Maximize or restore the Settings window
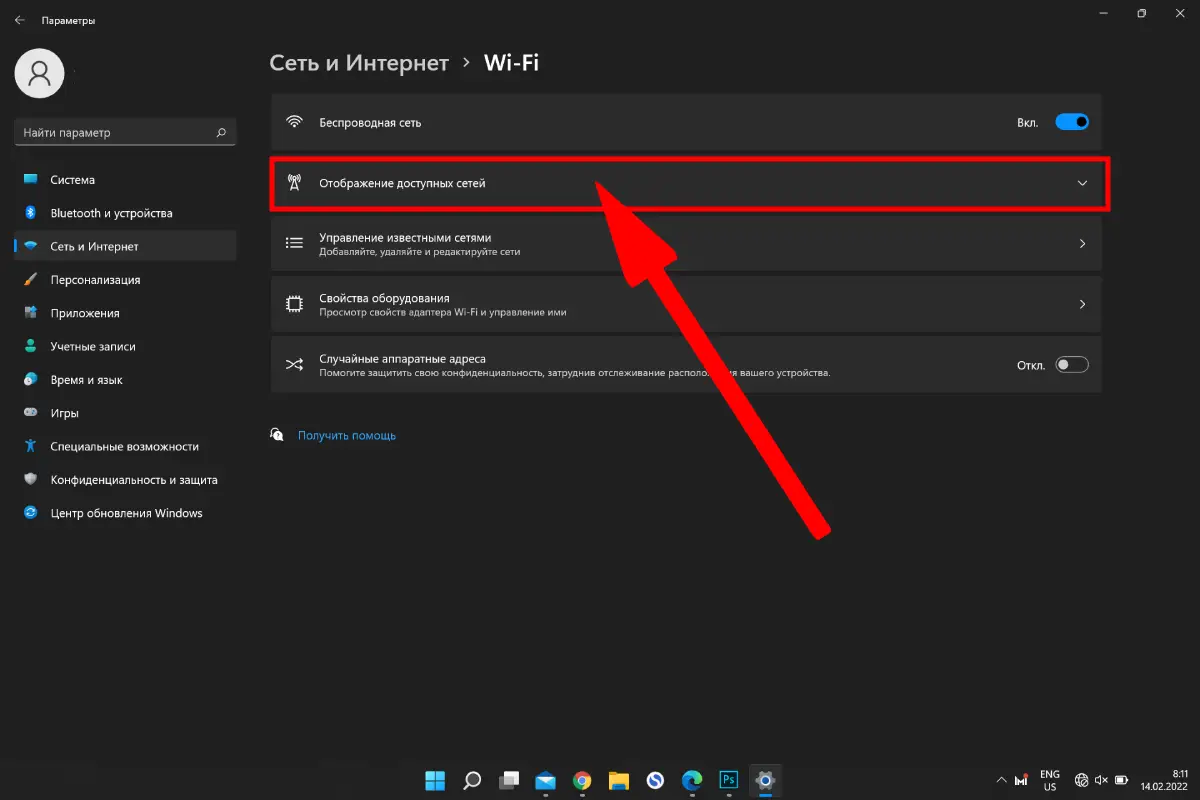The image size is (1200, 800). click(x=1141, y=13)
